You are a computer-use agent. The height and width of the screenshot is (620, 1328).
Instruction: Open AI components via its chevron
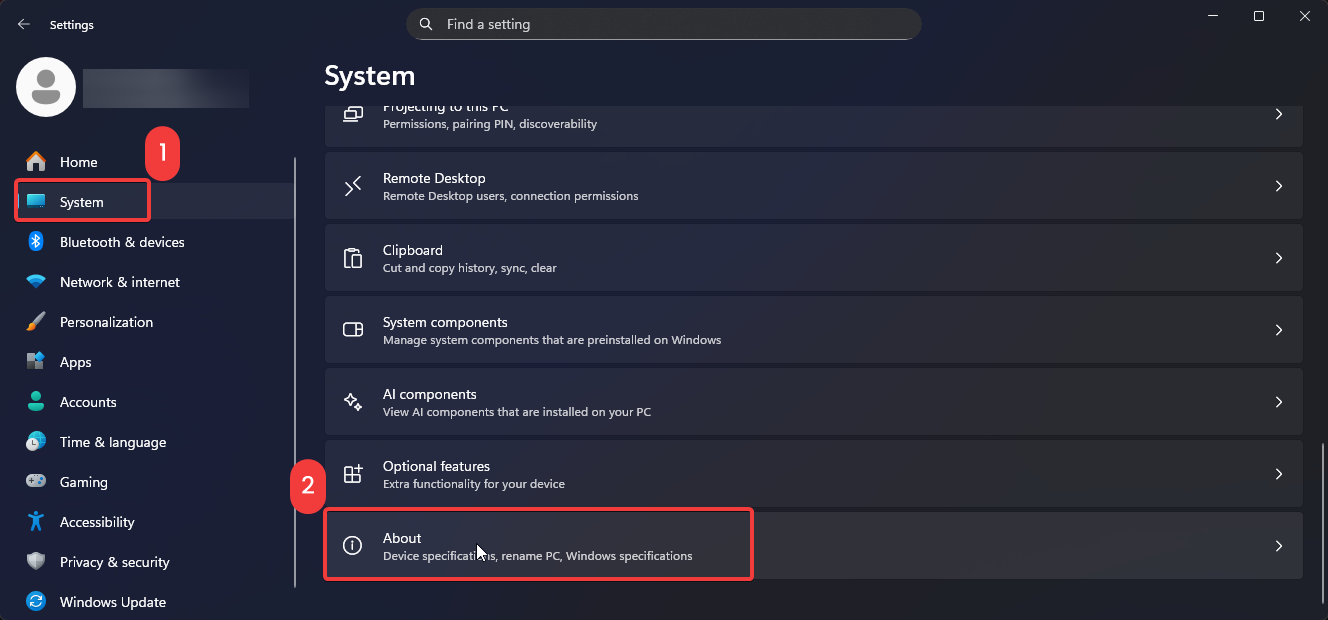click(x=1279, y=402)
